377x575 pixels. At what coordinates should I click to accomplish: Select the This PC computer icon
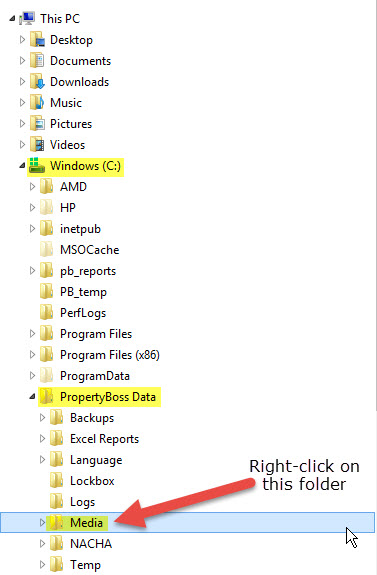point(28,18)
